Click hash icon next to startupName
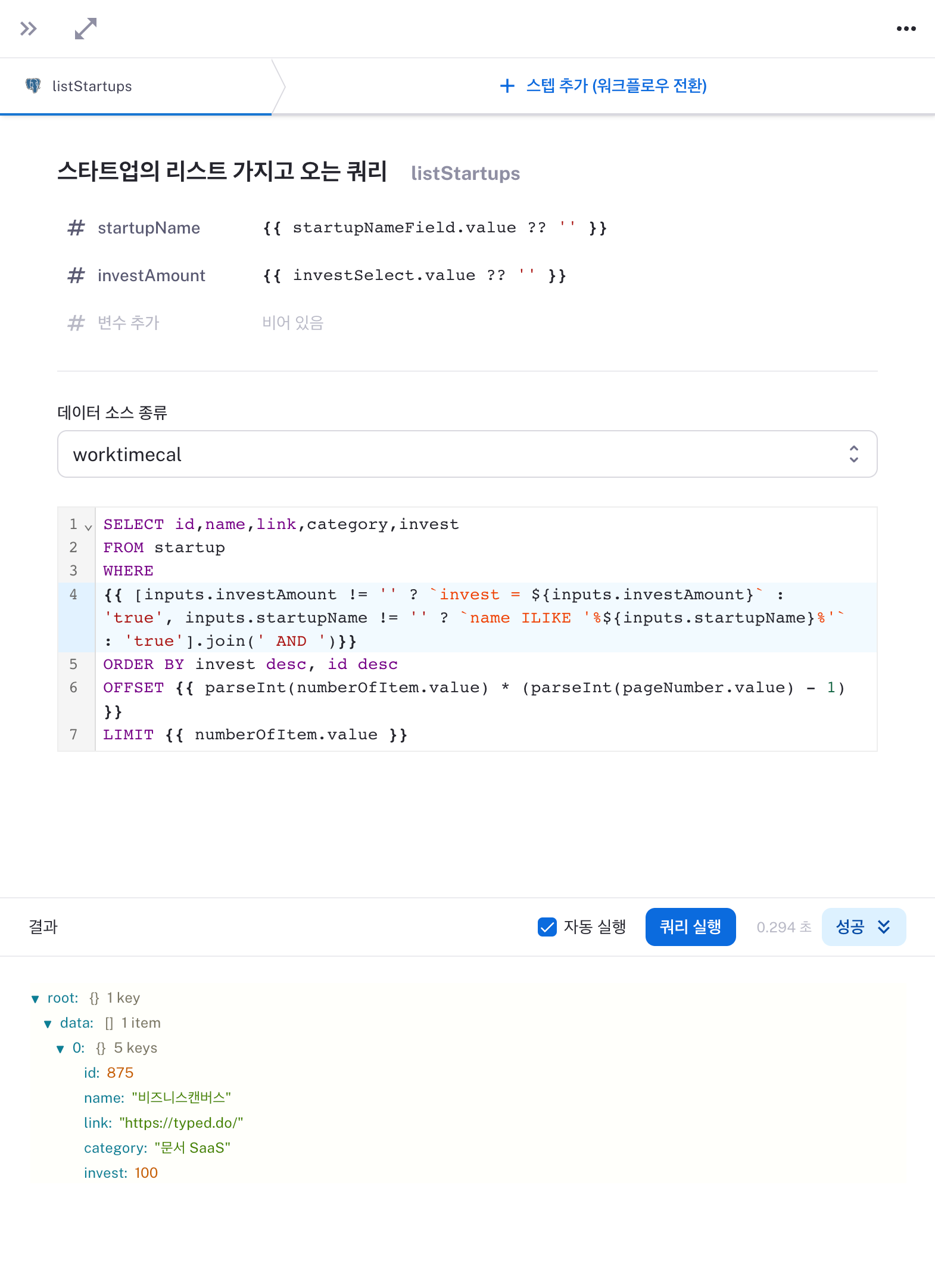Viewport: 935px width, 1288px height. (x=76, y=228)
